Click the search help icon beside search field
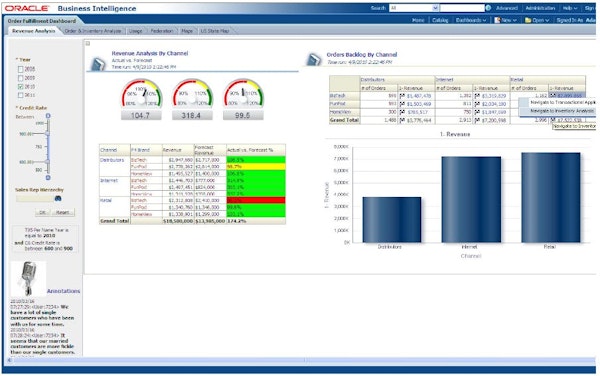 [x=488, y=8]
